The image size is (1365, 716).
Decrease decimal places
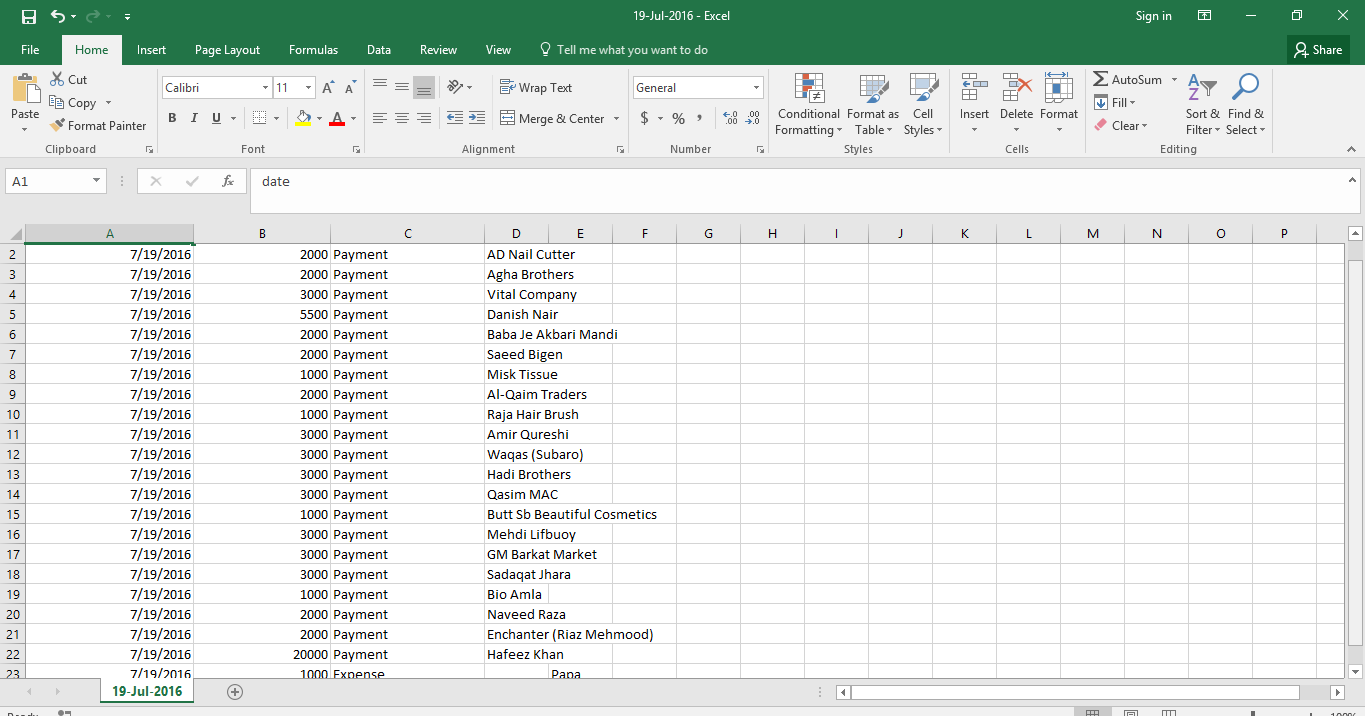(753, 118)
